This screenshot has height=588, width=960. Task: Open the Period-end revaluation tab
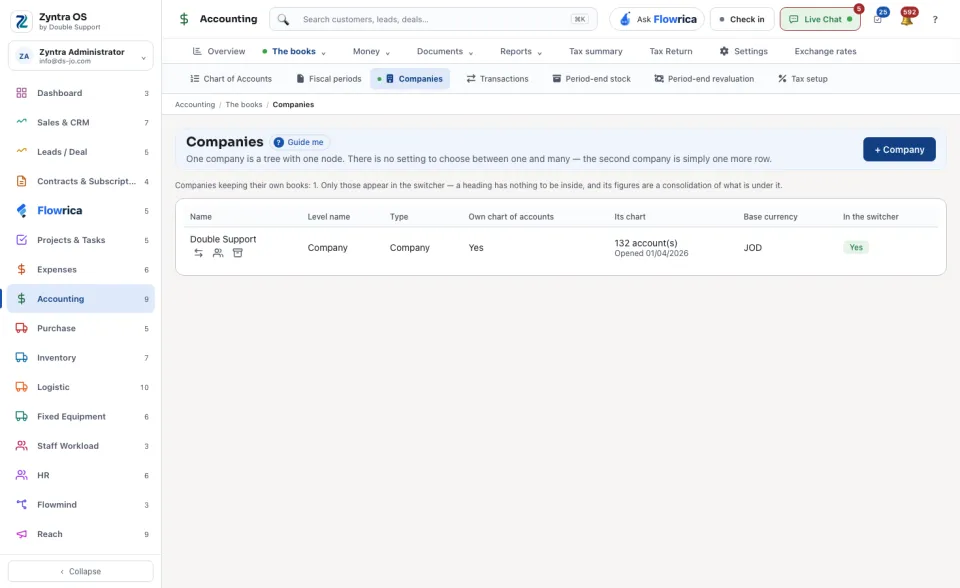click(704, 79)
